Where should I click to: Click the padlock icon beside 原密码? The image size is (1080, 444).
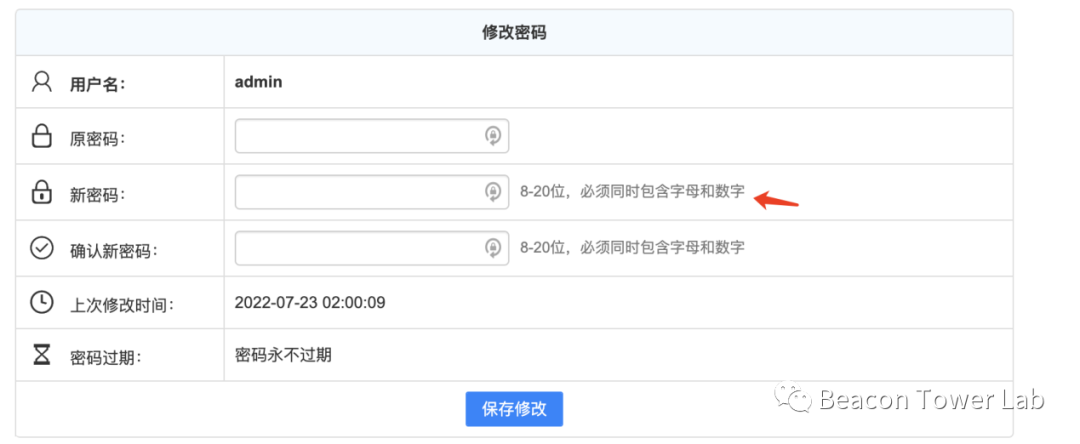(42, 136)
